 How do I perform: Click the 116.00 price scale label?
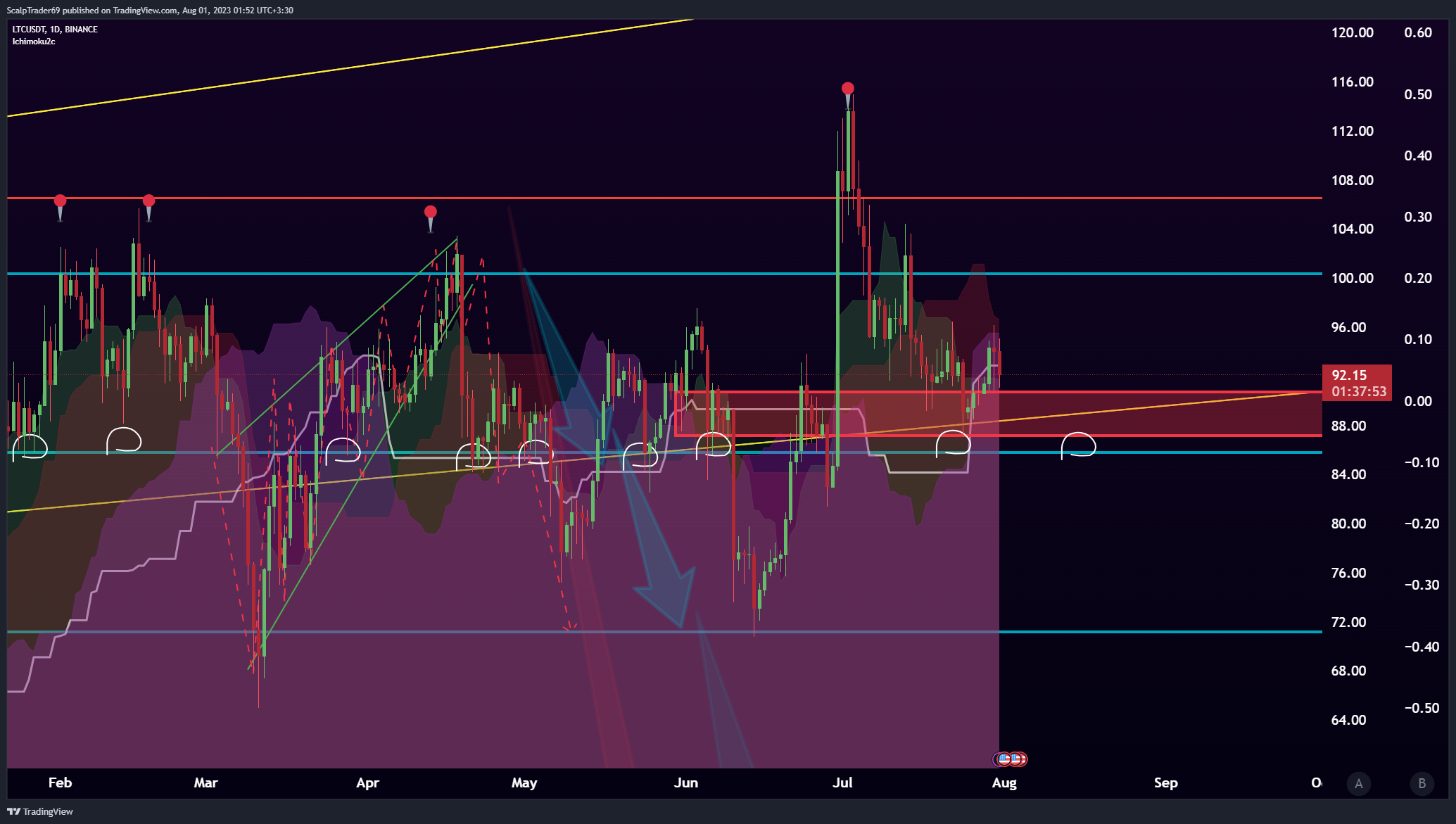tap(1352, 82)
